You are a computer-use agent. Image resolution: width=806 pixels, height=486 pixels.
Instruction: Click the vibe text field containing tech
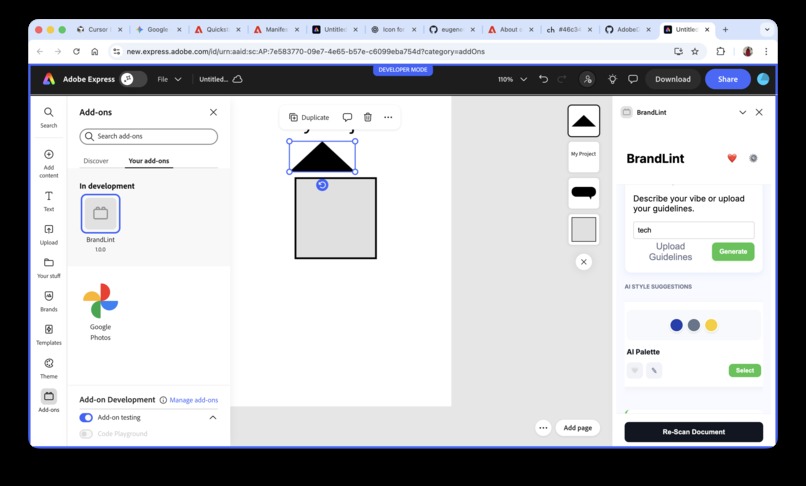[693, 230]
